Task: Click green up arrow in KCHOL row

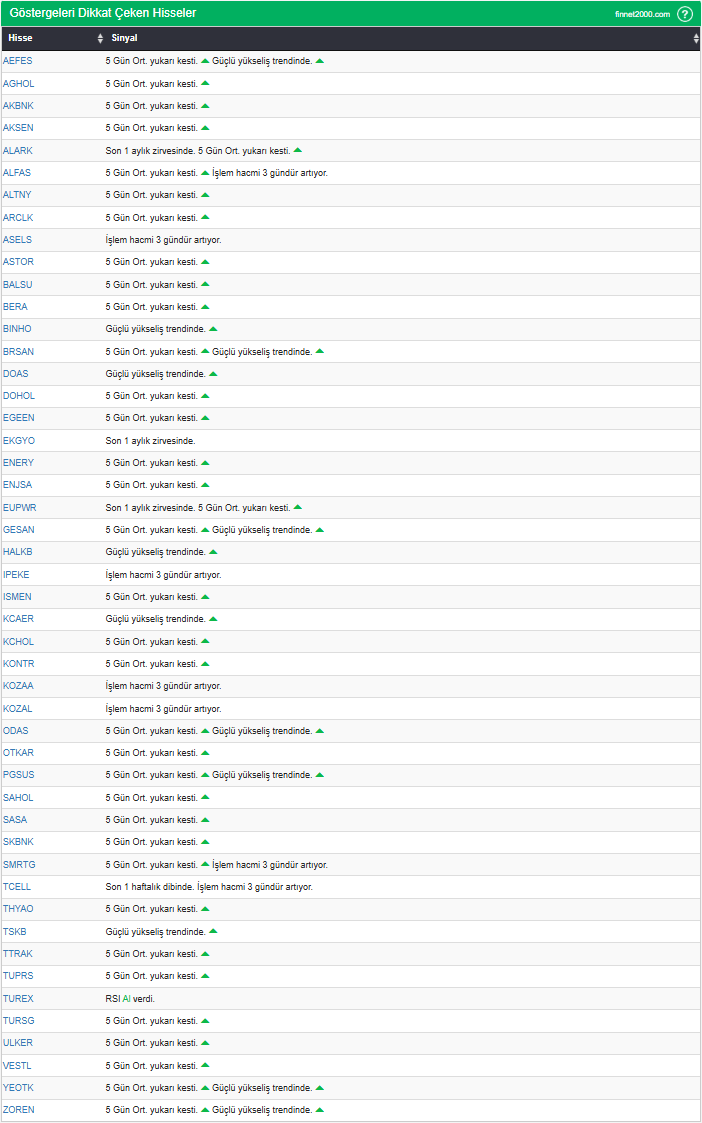Action: pyautogui.click(x=205, y=641)
